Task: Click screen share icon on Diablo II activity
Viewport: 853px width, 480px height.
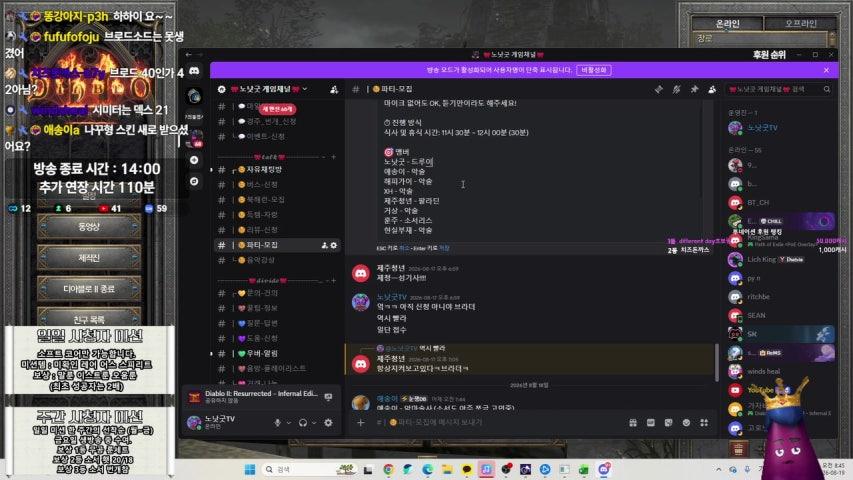Action: coord(328,397)
